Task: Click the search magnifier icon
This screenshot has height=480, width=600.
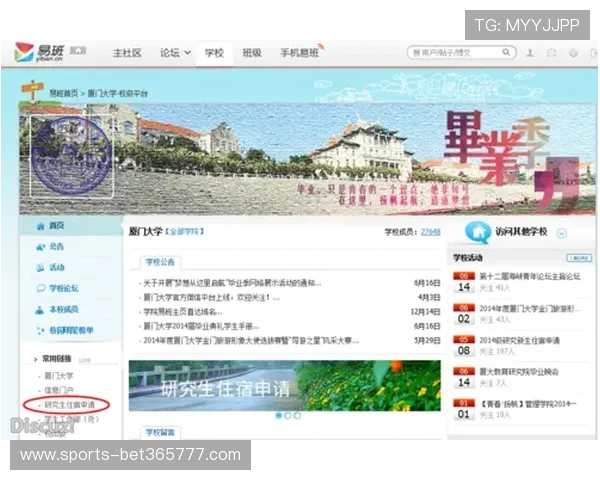Action: click(506, 52)
